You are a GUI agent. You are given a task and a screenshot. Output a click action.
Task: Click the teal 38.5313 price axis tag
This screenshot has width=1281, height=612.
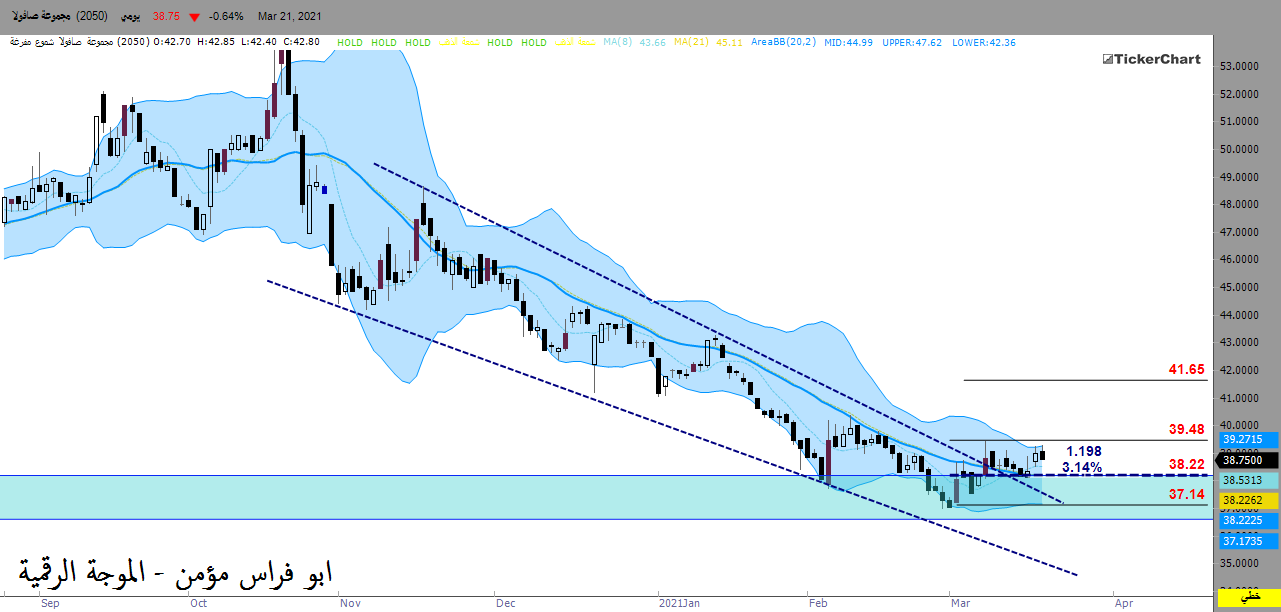tap(1245, 480)
